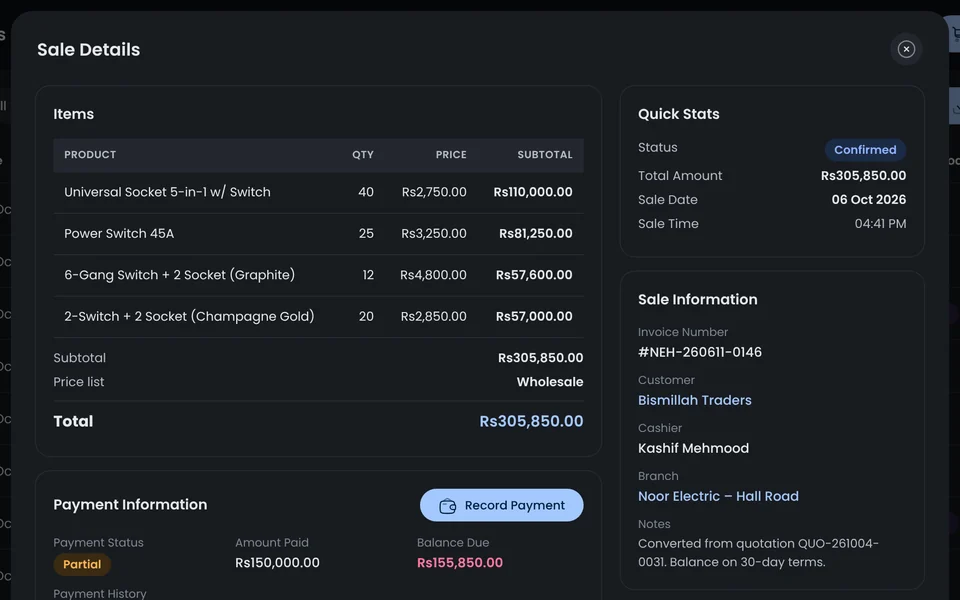Screen dimensions: 960x600
Task: Close the Sale Details dialog
Action: [906, 49]
